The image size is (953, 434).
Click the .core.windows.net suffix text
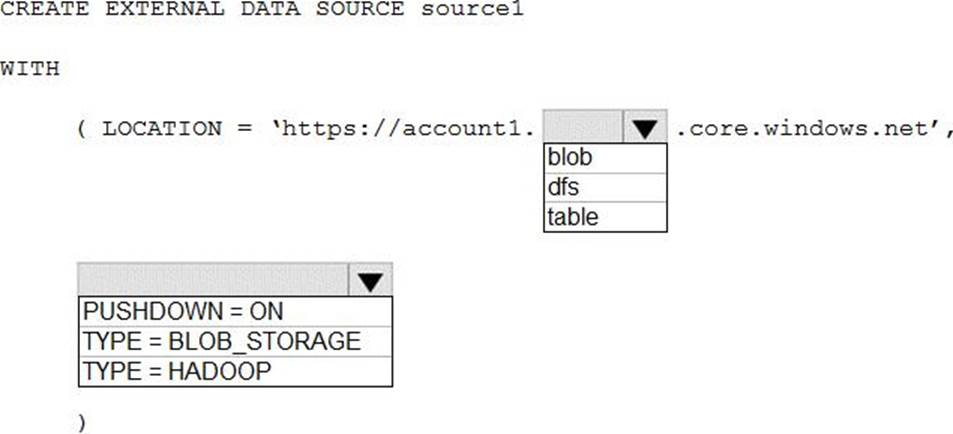808,129
